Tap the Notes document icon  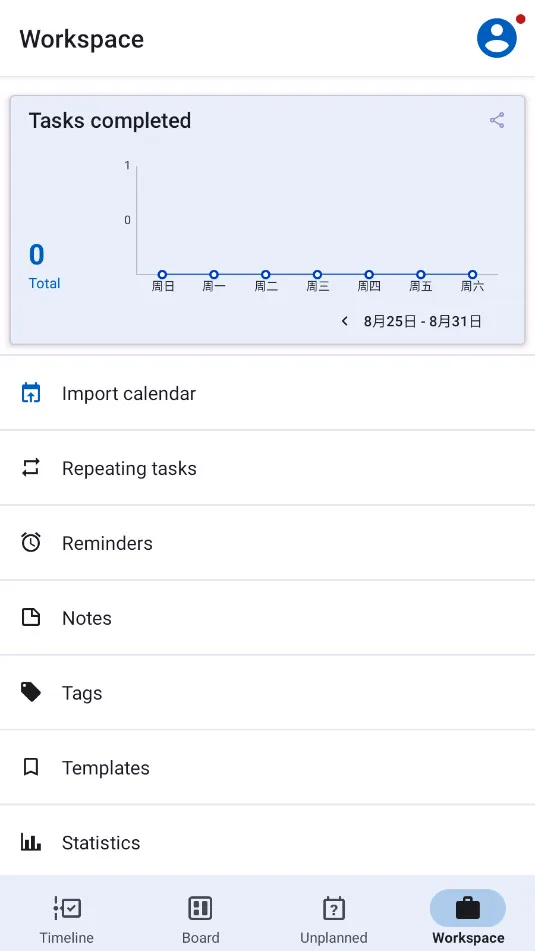point(31,617)
